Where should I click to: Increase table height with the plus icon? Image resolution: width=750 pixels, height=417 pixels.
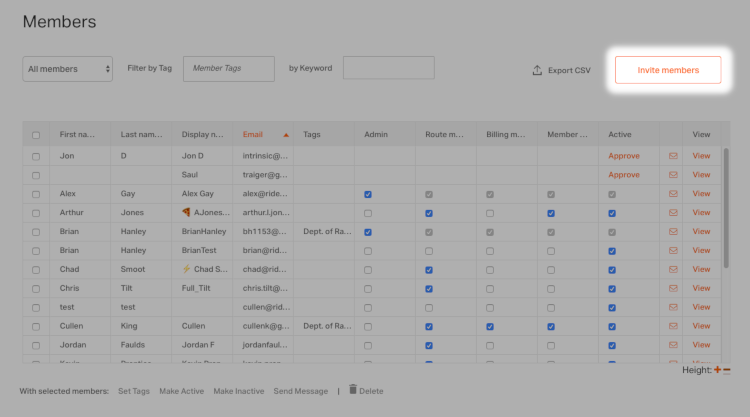(717, 370)
